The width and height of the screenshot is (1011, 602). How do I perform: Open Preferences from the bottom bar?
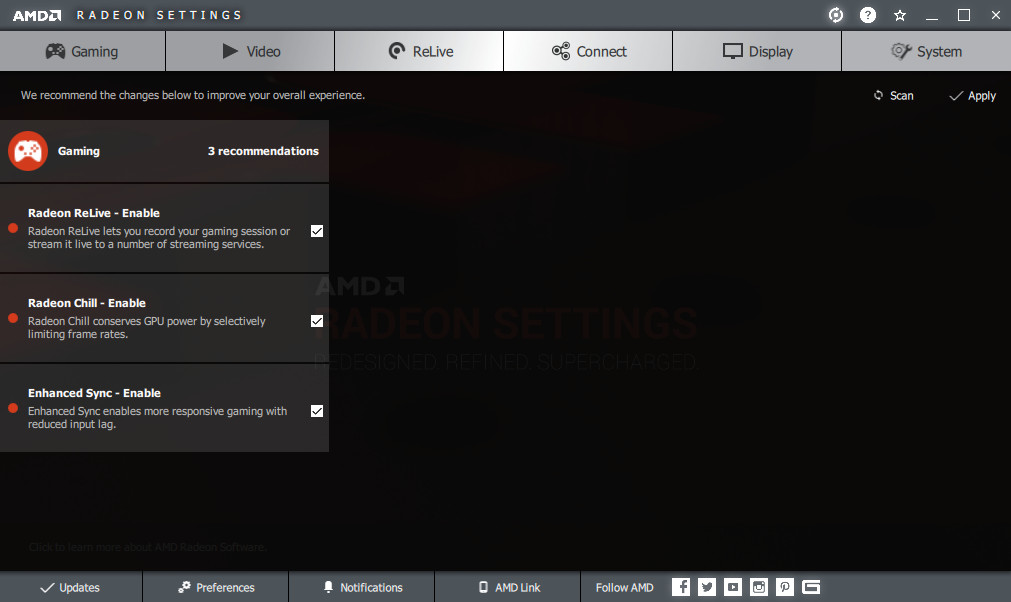(x=215, y=587)
